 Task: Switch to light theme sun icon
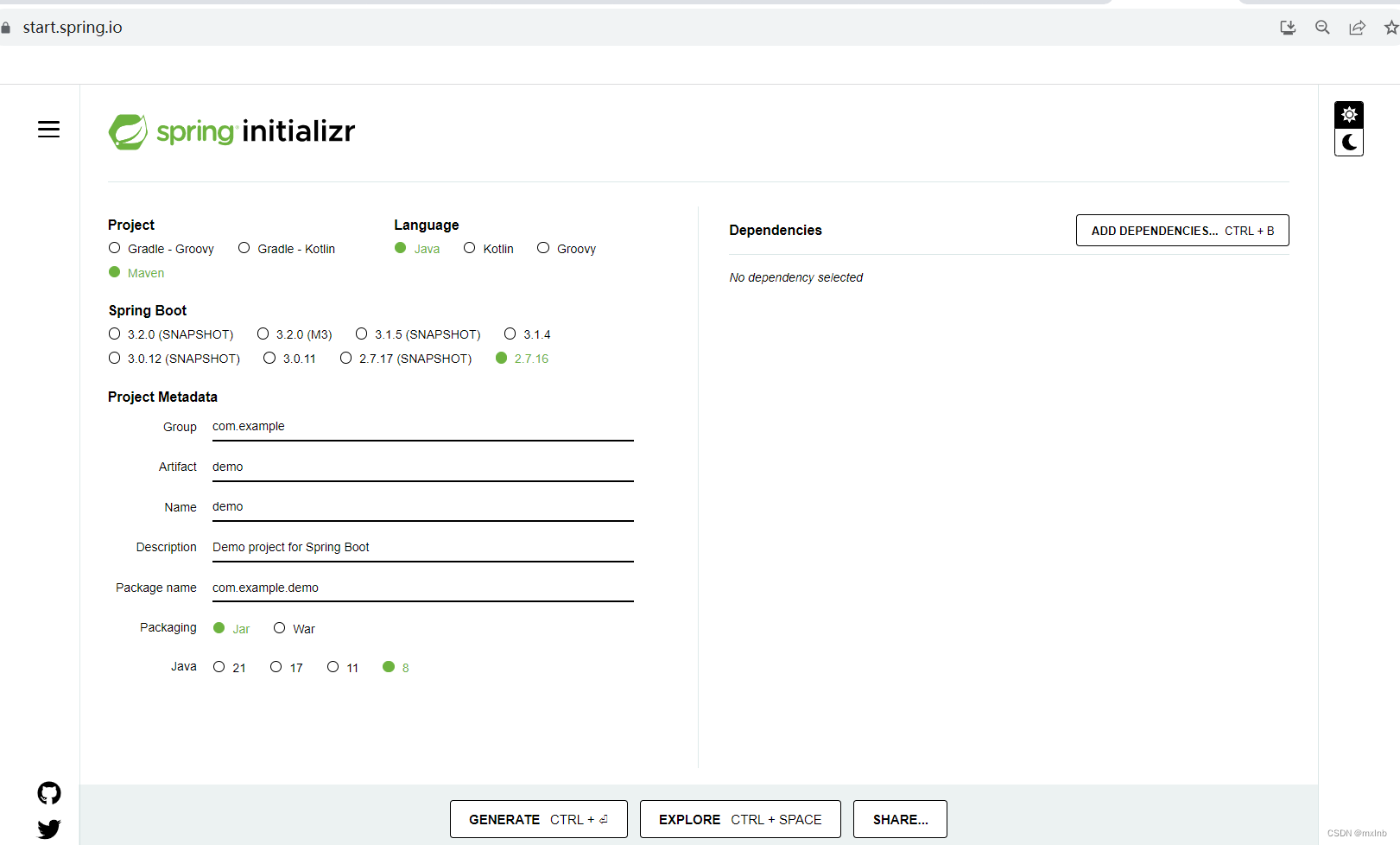coord(1349,115)
